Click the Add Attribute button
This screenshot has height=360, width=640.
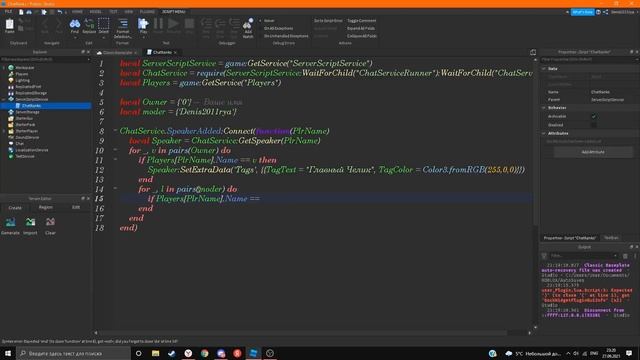click(x=593, y=152)
